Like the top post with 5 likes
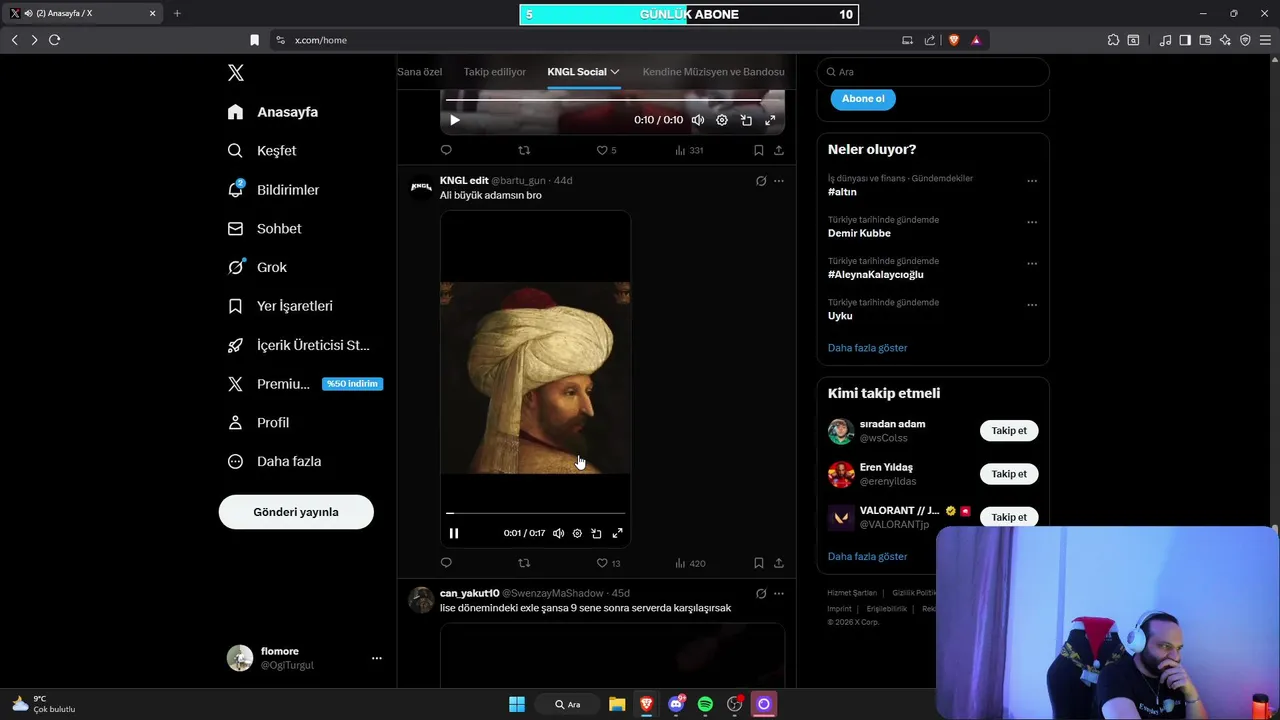Image resolution: width=1280 pixels, height=720 pixels. pos(606,150)
